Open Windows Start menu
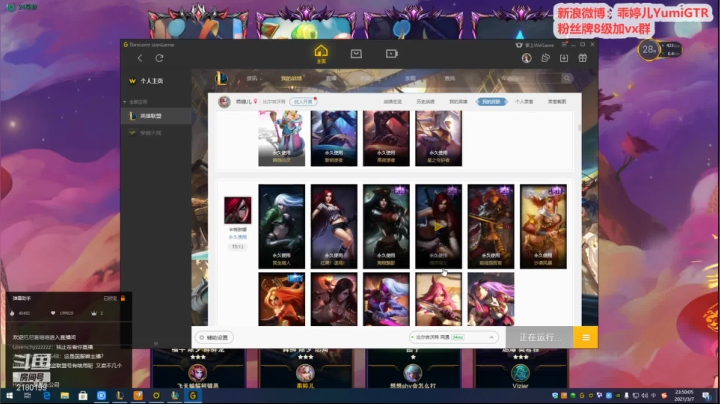The width and height of the screenshot is (720, 404). click(9, 395)
